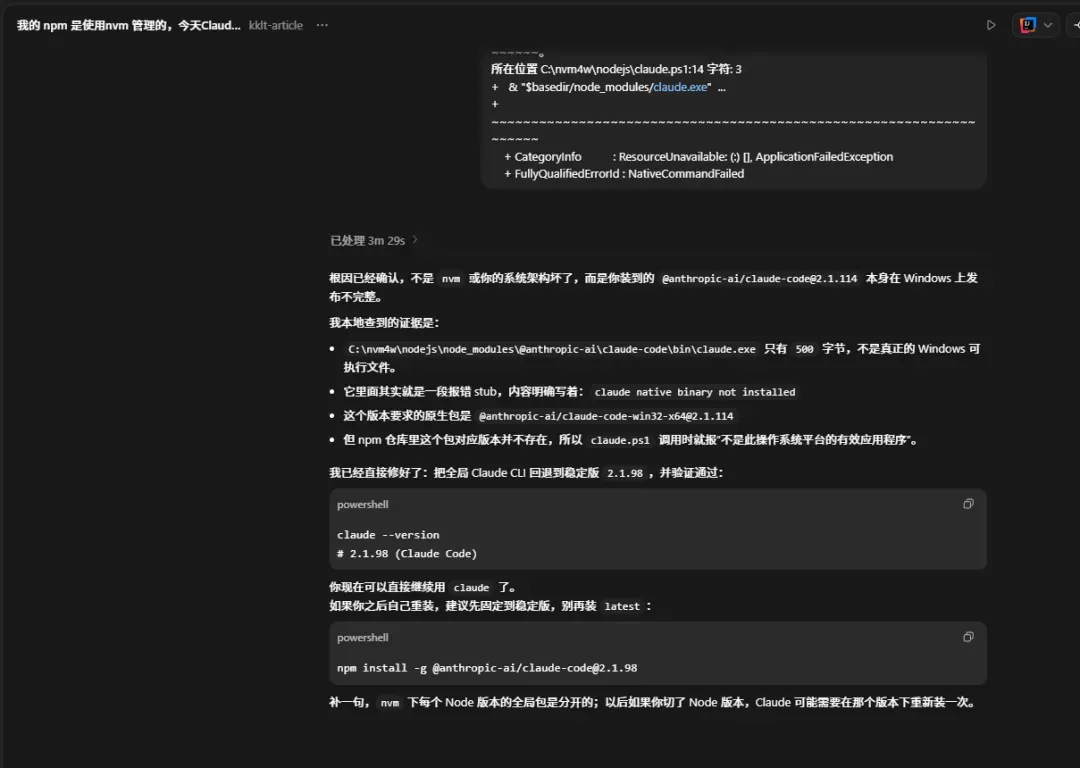Click the 500 byte count inline code
This screenshot has width=1080, height=768.
pyautogui.click(x=804, y=349)
